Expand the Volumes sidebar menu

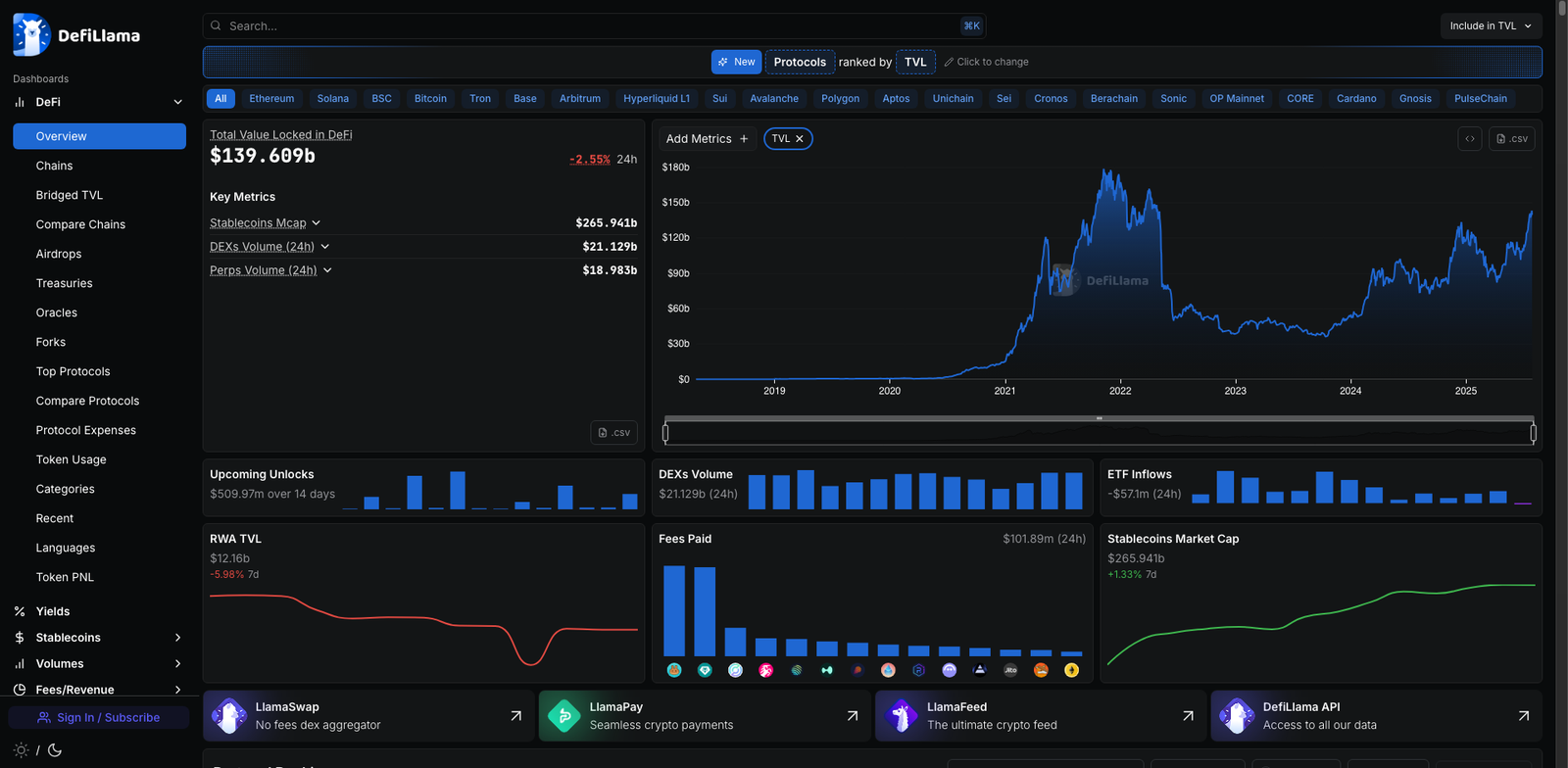click(x=177, y=663)
